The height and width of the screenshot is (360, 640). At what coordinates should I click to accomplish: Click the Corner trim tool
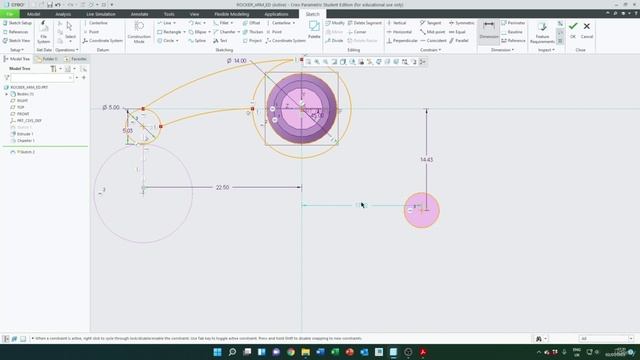pos(357,32)
